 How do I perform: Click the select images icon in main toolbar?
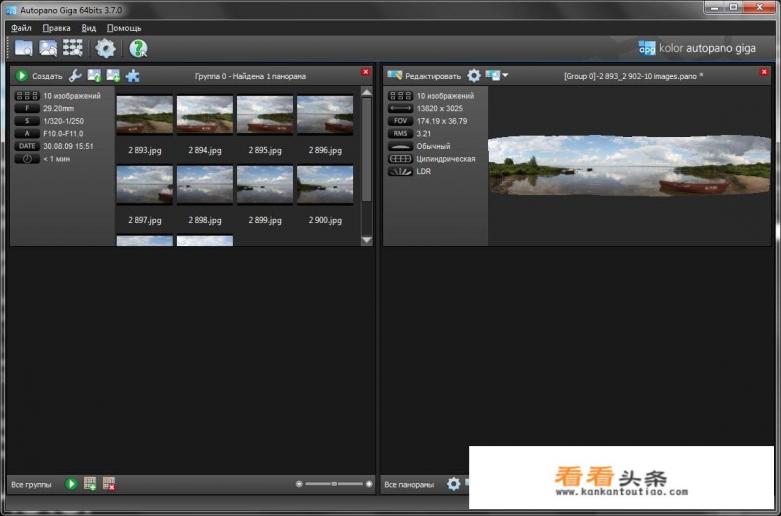[x=47, y=48]
